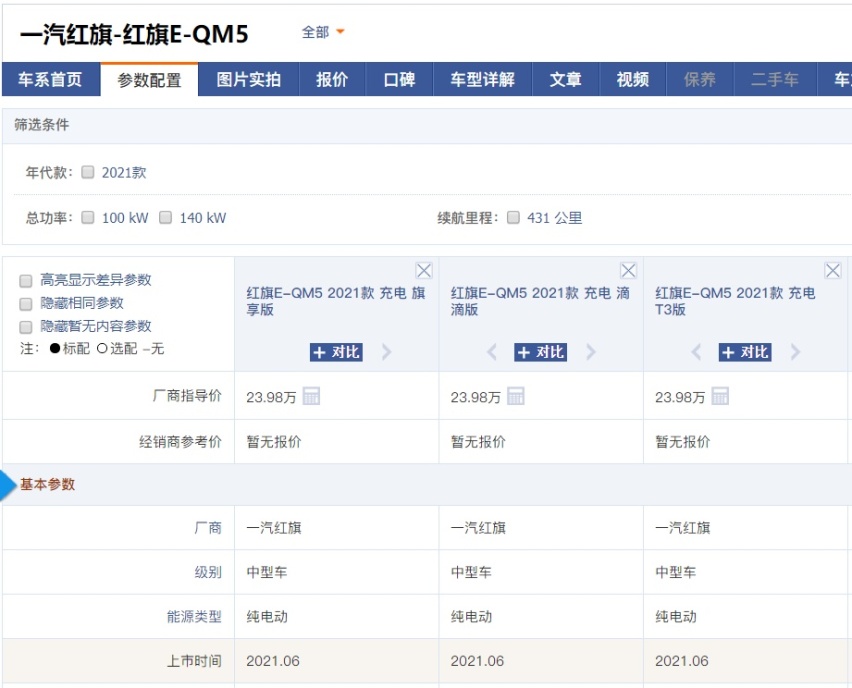Open the greyed 二手车 tab

coord(775,79)
